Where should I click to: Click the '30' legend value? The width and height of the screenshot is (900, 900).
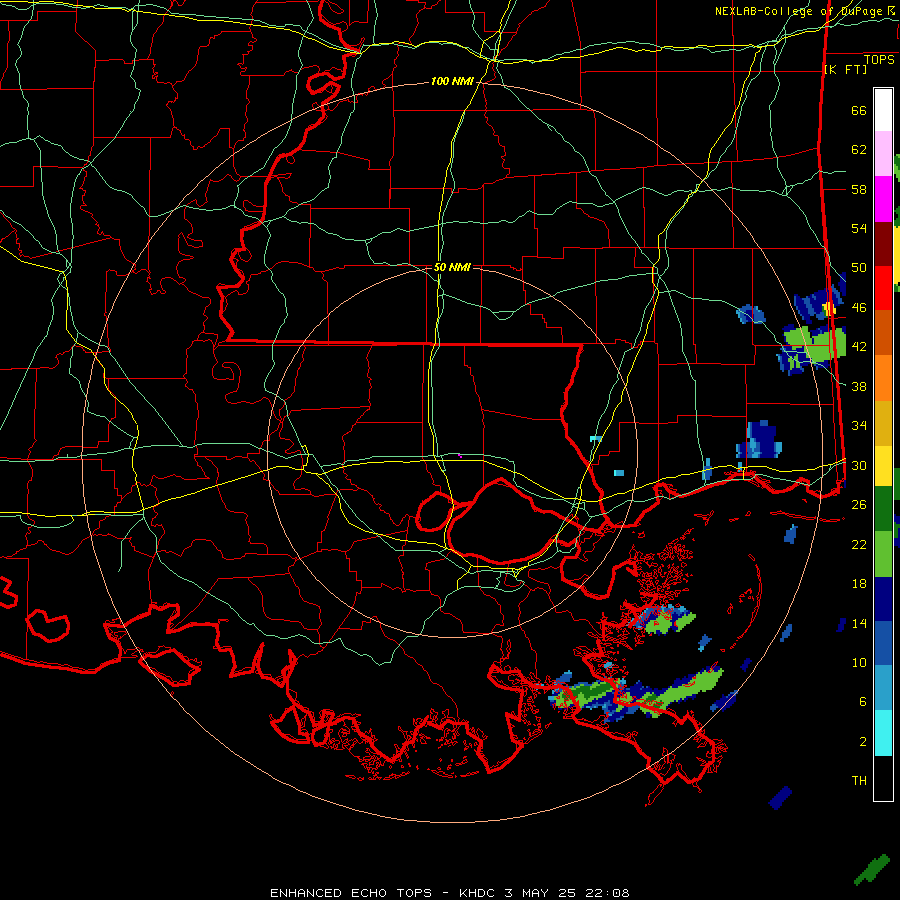point(859,465)
